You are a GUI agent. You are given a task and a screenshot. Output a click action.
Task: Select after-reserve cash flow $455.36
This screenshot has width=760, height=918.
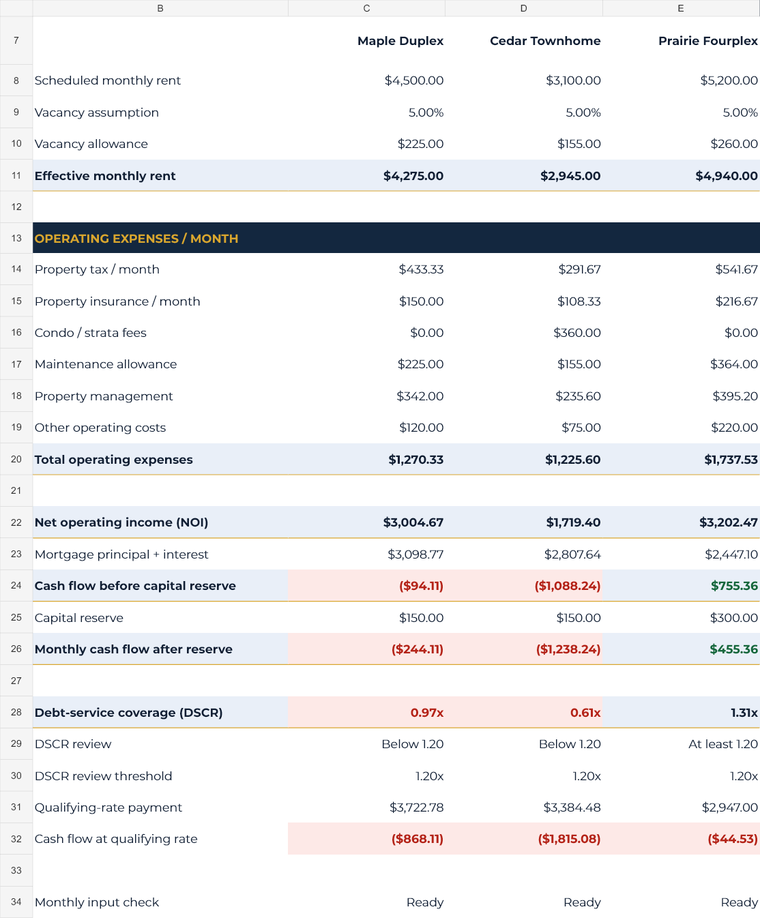coord(681,649)
